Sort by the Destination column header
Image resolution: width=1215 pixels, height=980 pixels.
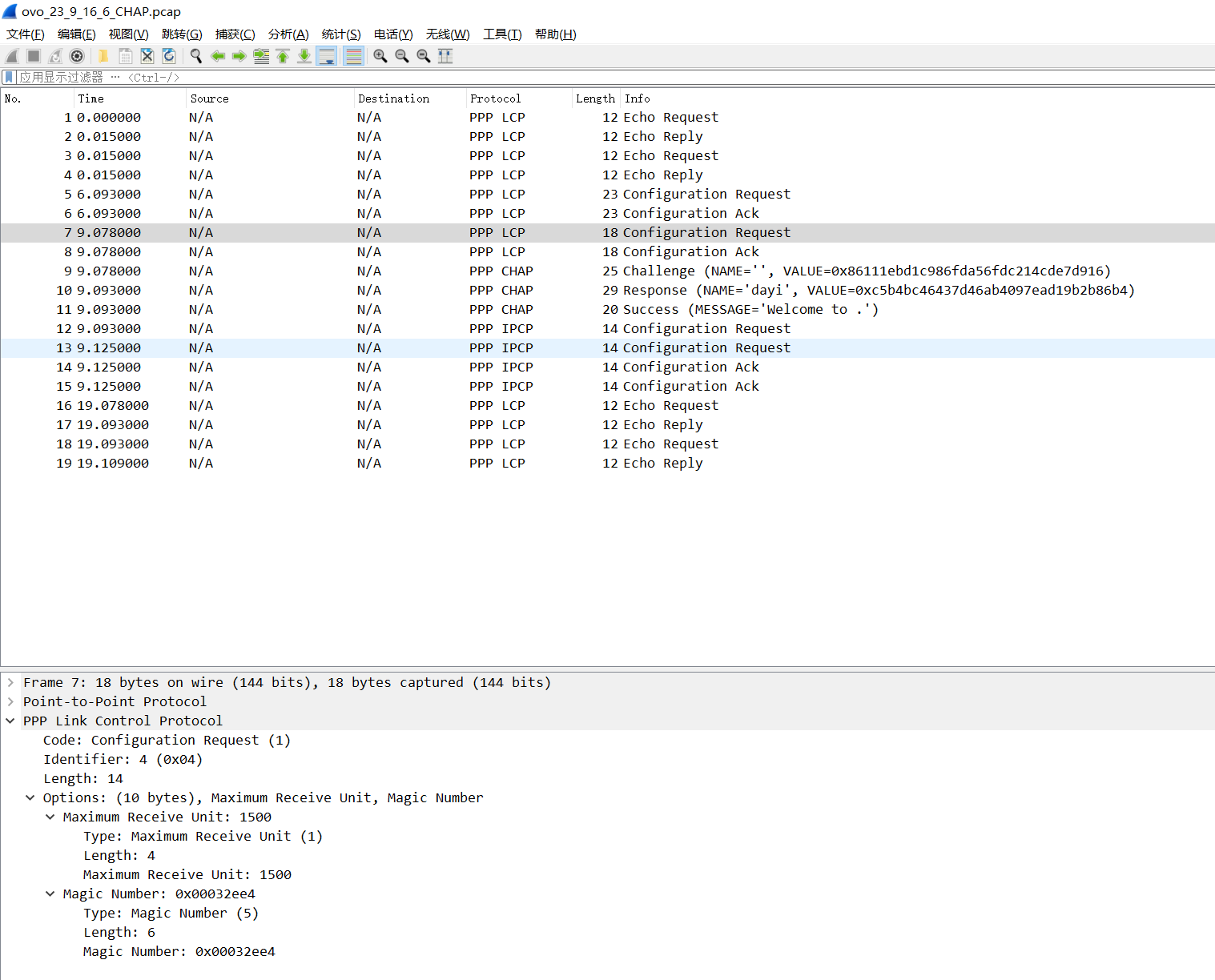(x=410, y=98)
